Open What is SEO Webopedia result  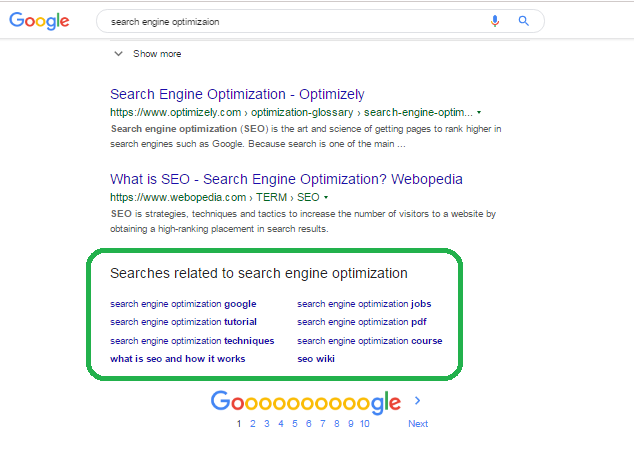[x=286, y=179]
